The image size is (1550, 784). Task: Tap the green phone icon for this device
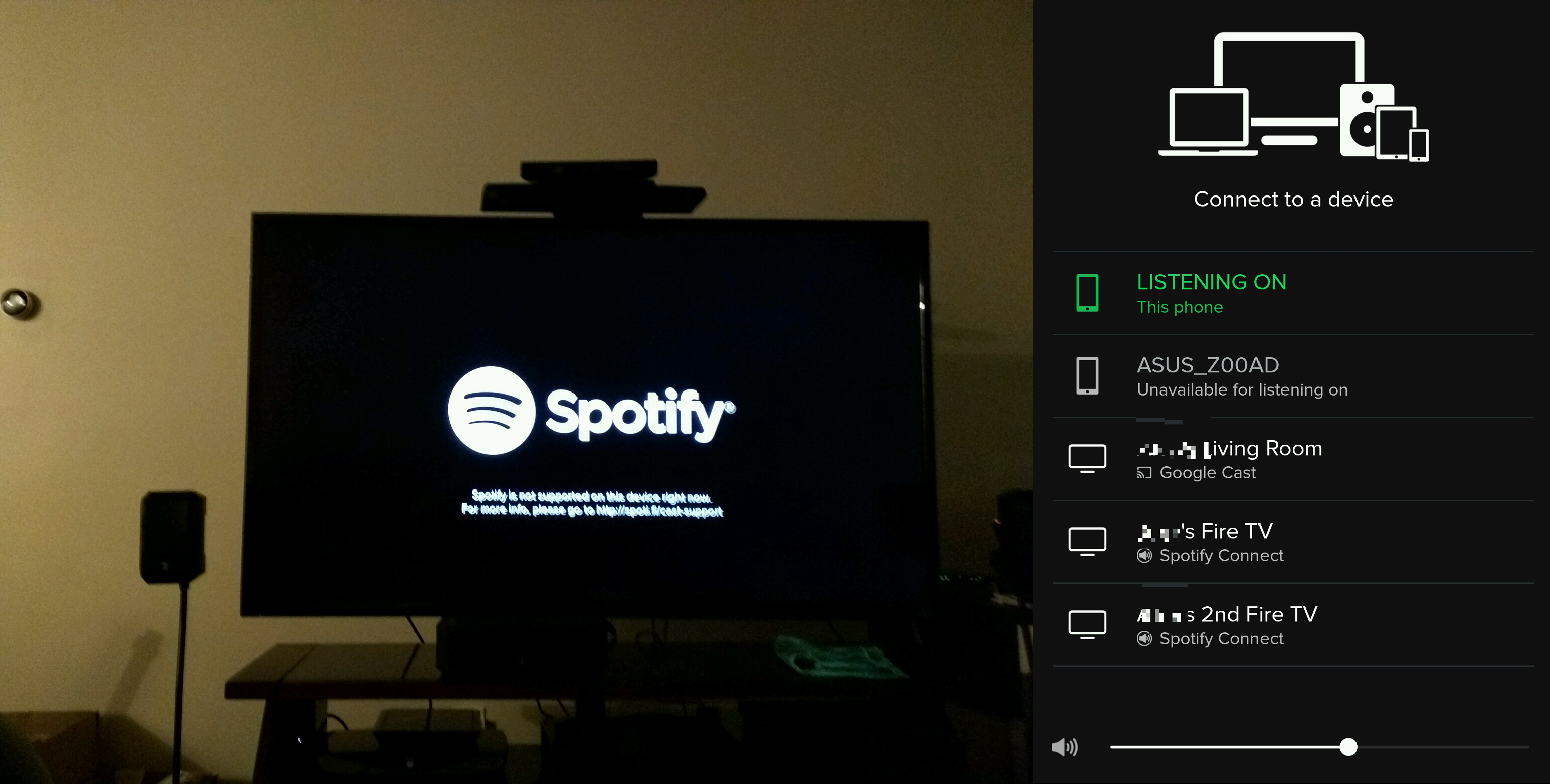[x=1087, y=293]
